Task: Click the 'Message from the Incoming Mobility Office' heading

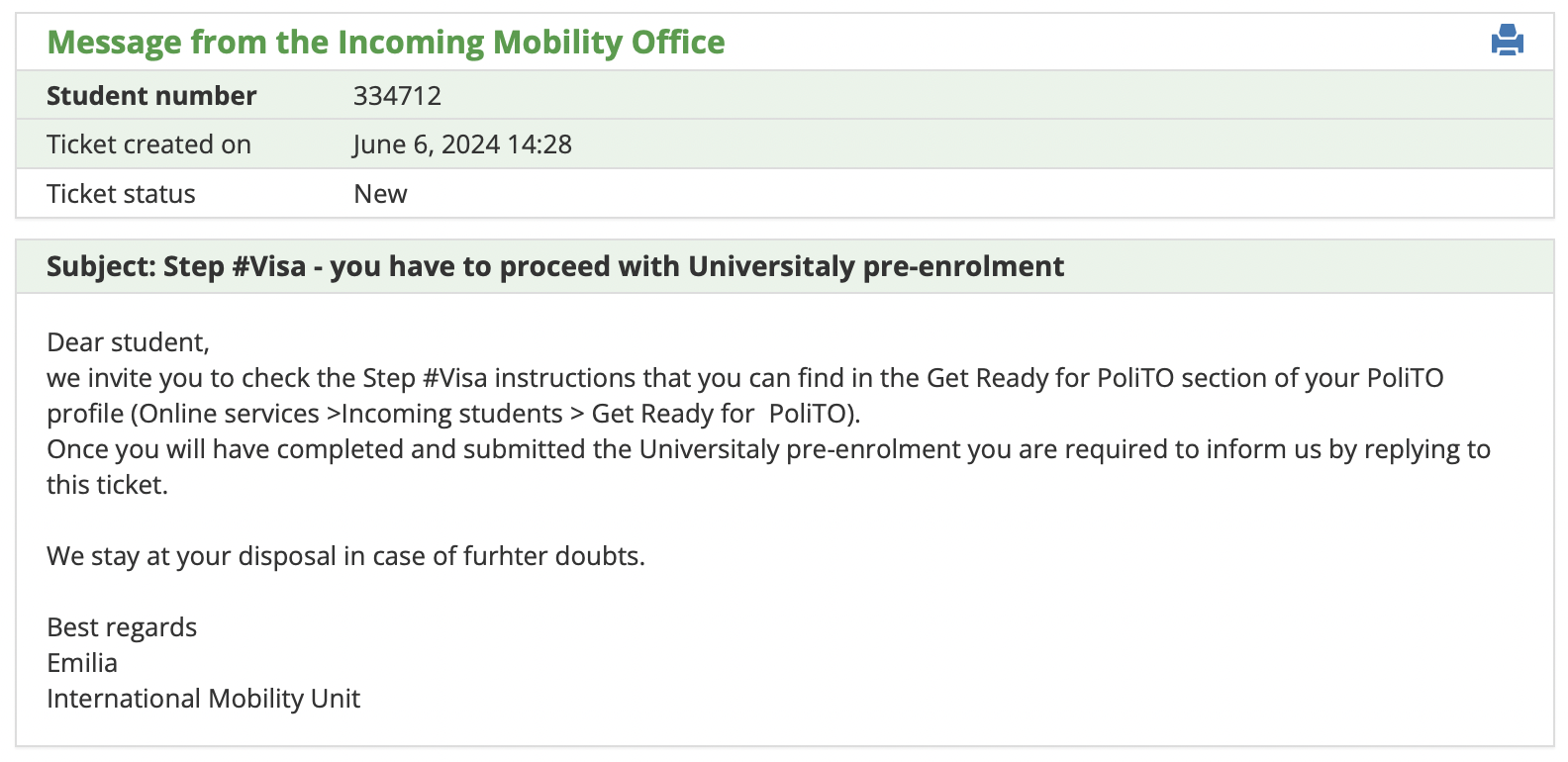Action: pos(385,43)
